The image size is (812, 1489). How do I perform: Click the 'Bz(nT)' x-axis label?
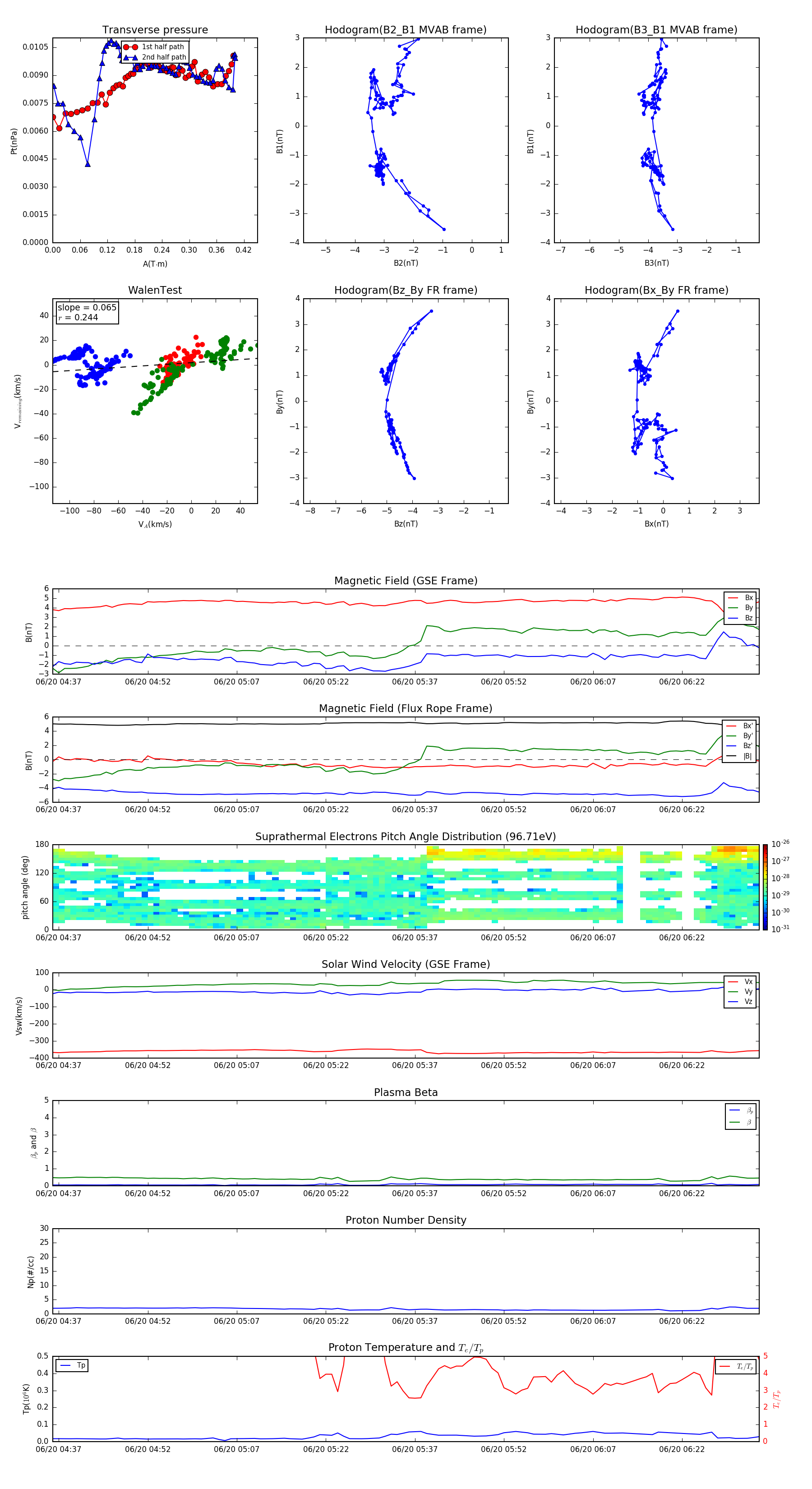click(406, 524)
